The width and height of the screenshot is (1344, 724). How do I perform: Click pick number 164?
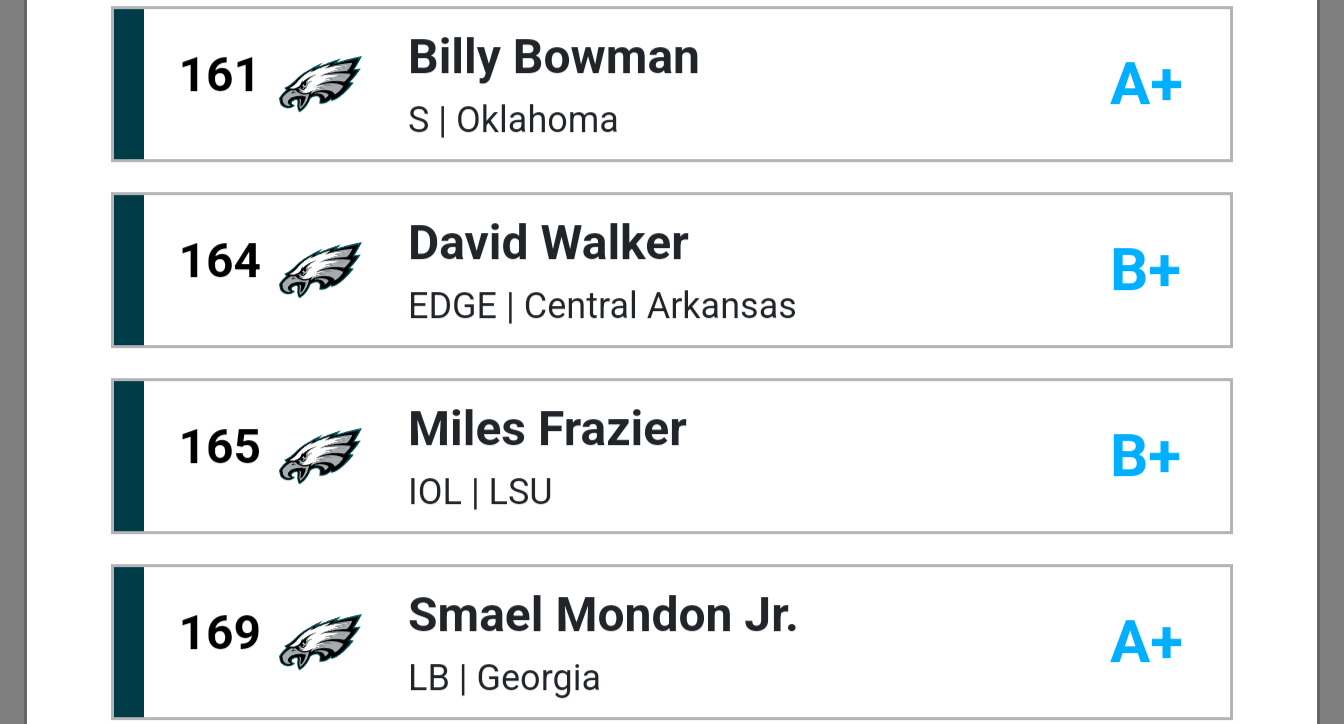pyautogui.click(x=220, y=261)
